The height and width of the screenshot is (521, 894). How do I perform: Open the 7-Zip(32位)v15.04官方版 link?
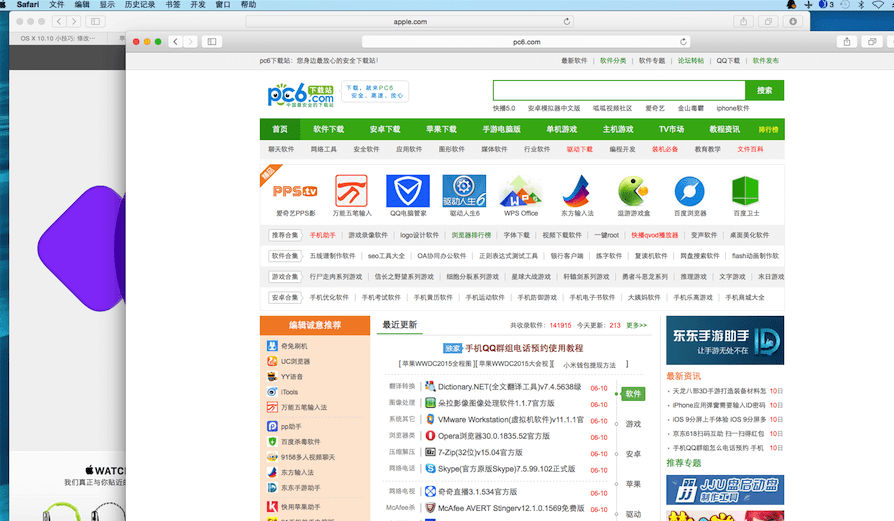pyautogui.click(x=480, y=453)
